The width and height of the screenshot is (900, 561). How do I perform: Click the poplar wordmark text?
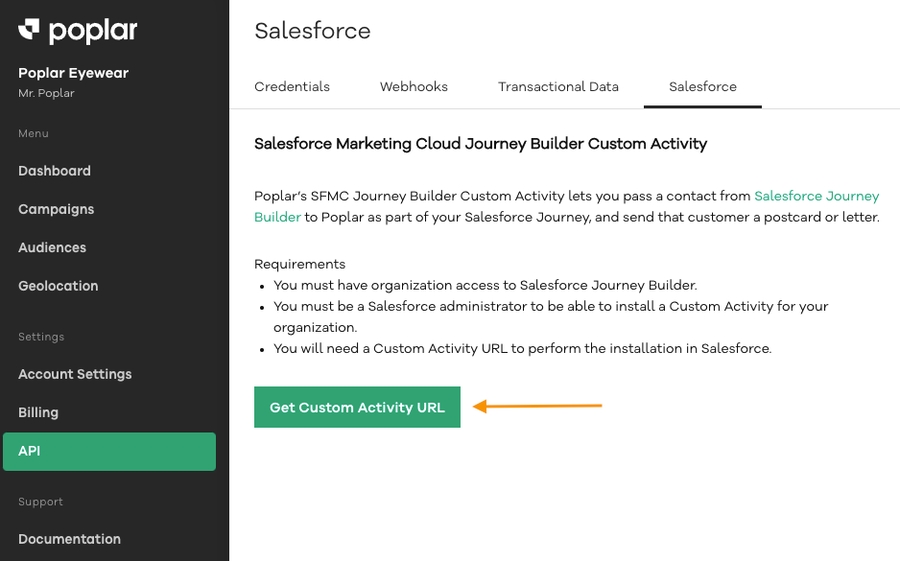click(93, 31)
